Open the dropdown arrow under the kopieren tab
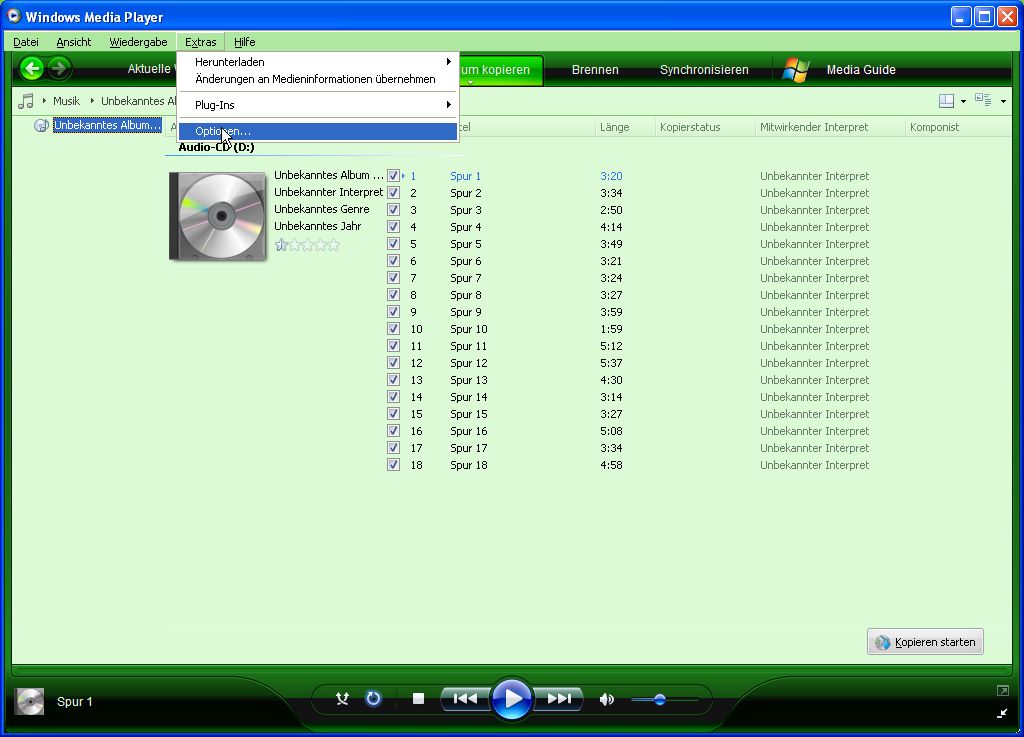 pos(470,82)
